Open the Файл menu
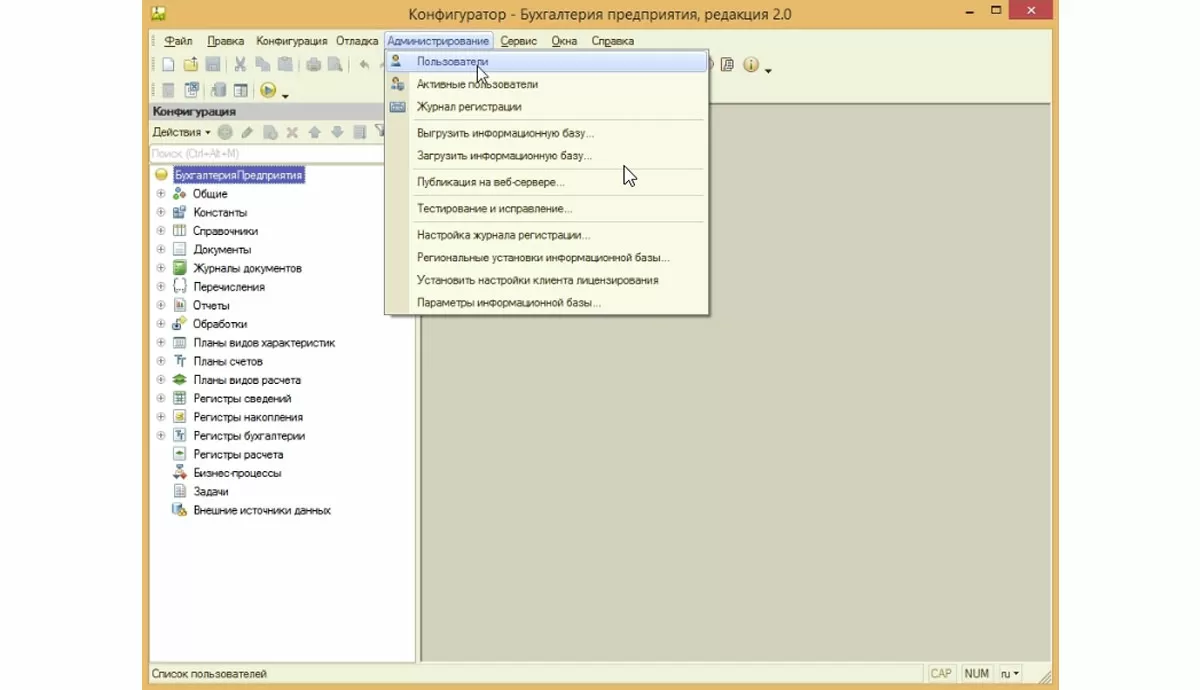The image size is (1200, 690). coord(178,41)
